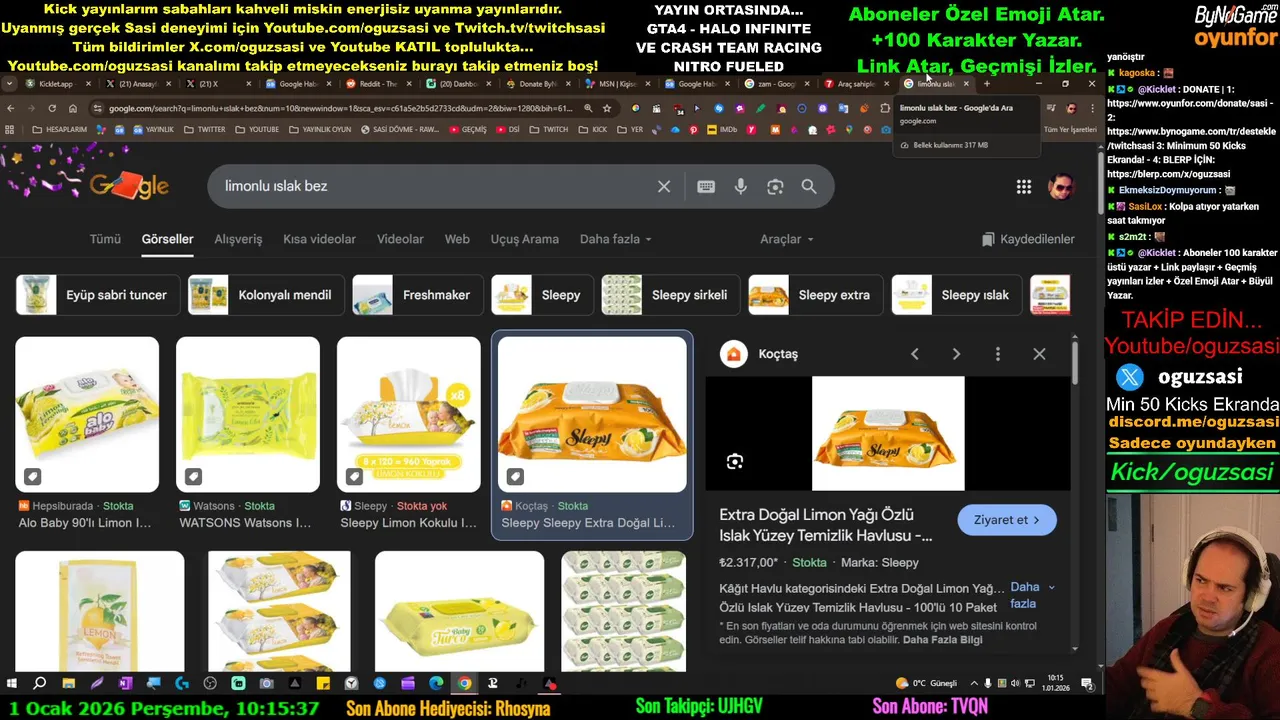Image resolution: width=1280 pixels, height=720 pixels.
Task: Open Microsoft Edge from the taskbar
Action: [x=436, y=684]
